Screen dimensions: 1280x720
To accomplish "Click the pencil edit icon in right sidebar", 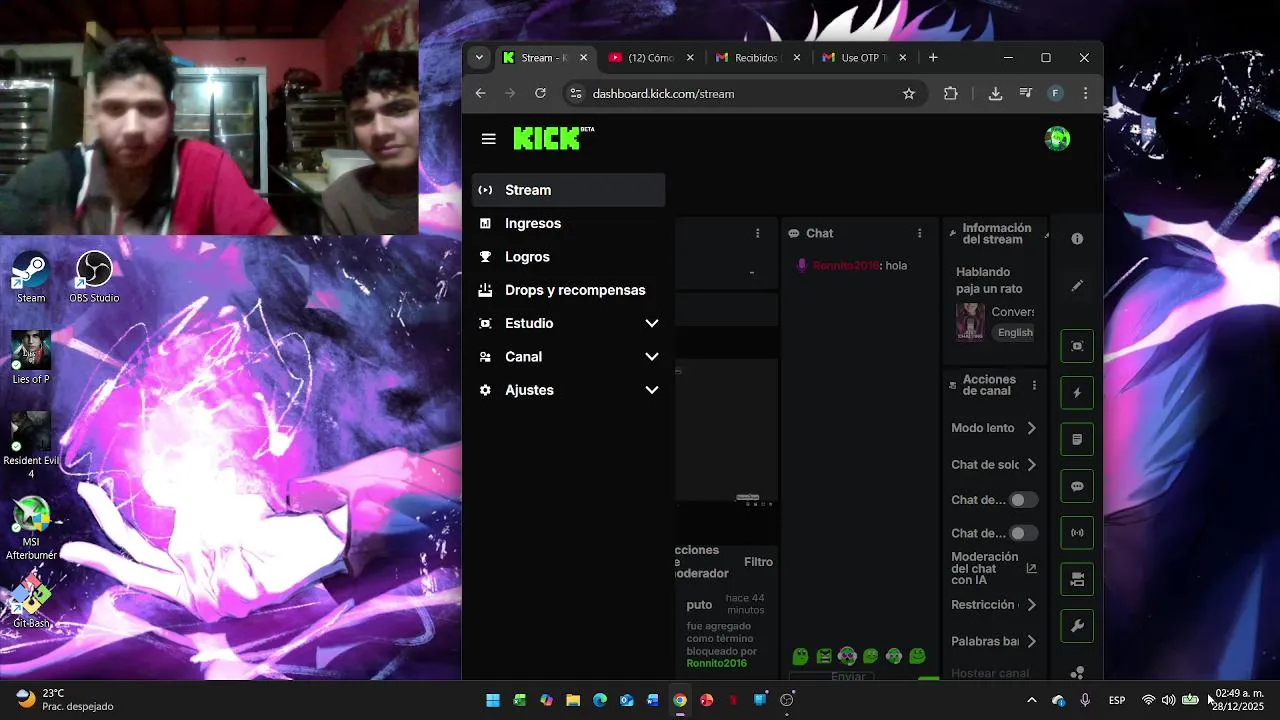I will [1077, 286].
